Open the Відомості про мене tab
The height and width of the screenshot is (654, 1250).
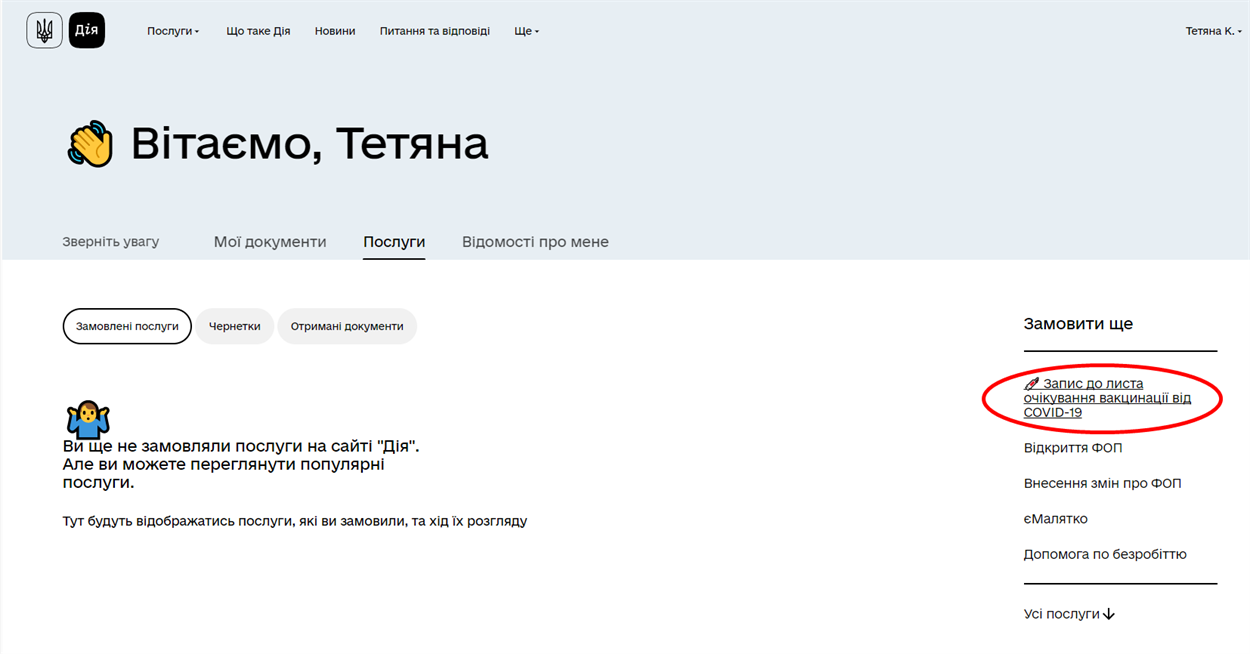click(535, 242)
